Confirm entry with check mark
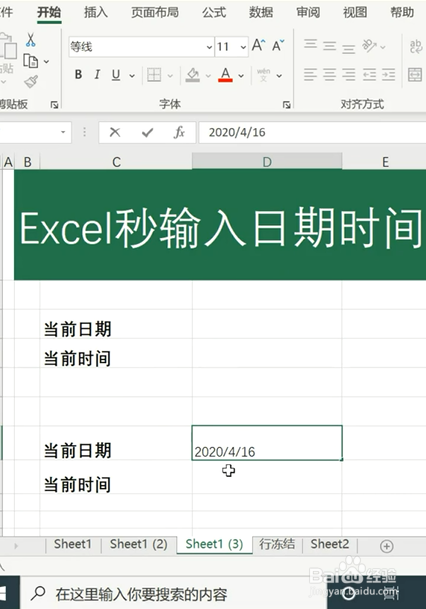Screen dimensions: 426x609 pyautogui.click(x=147, y=133)
